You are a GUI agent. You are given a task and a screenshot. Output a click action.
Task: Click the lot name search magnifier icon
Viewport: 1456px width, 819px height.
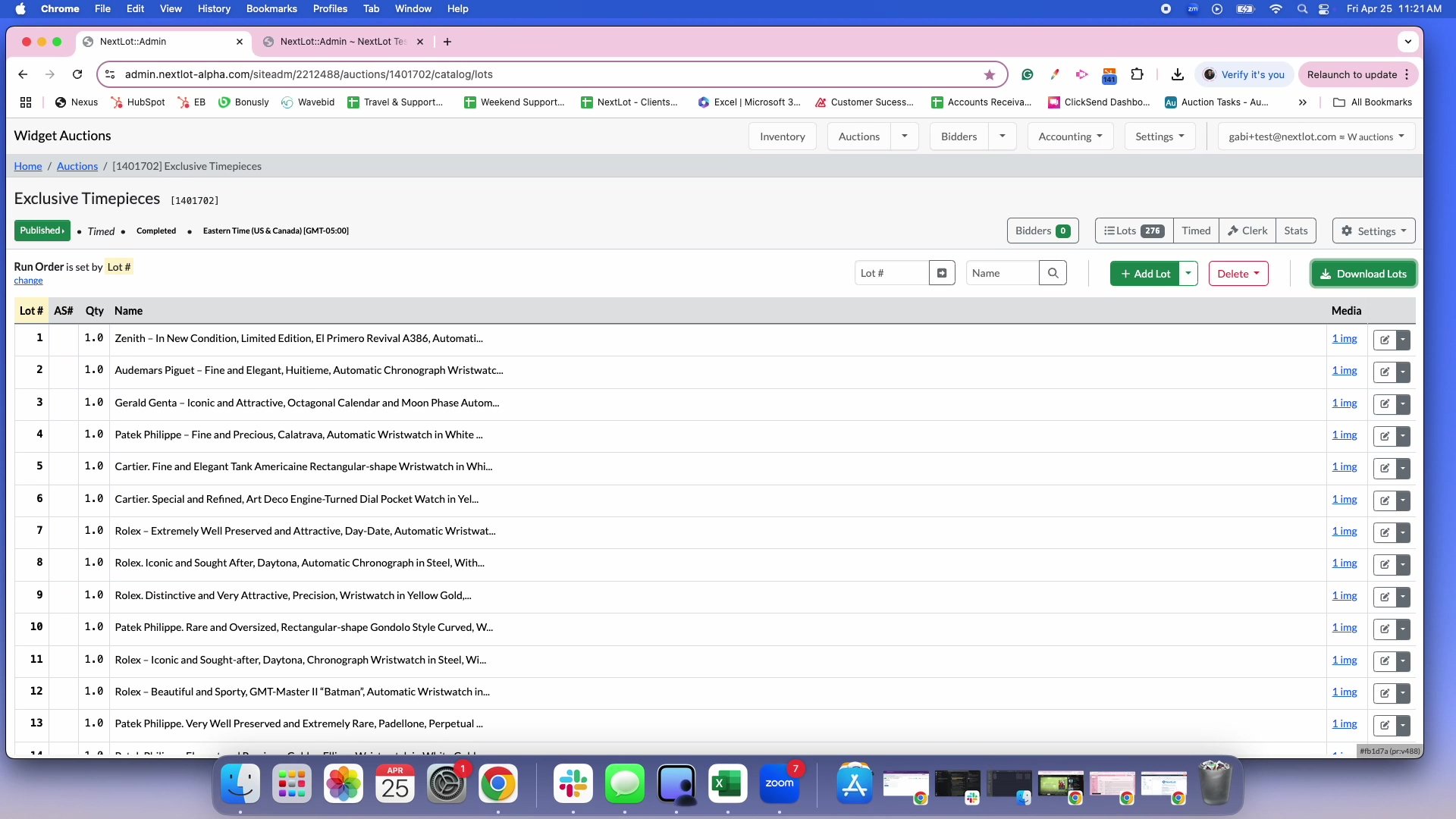(1053, 273)
